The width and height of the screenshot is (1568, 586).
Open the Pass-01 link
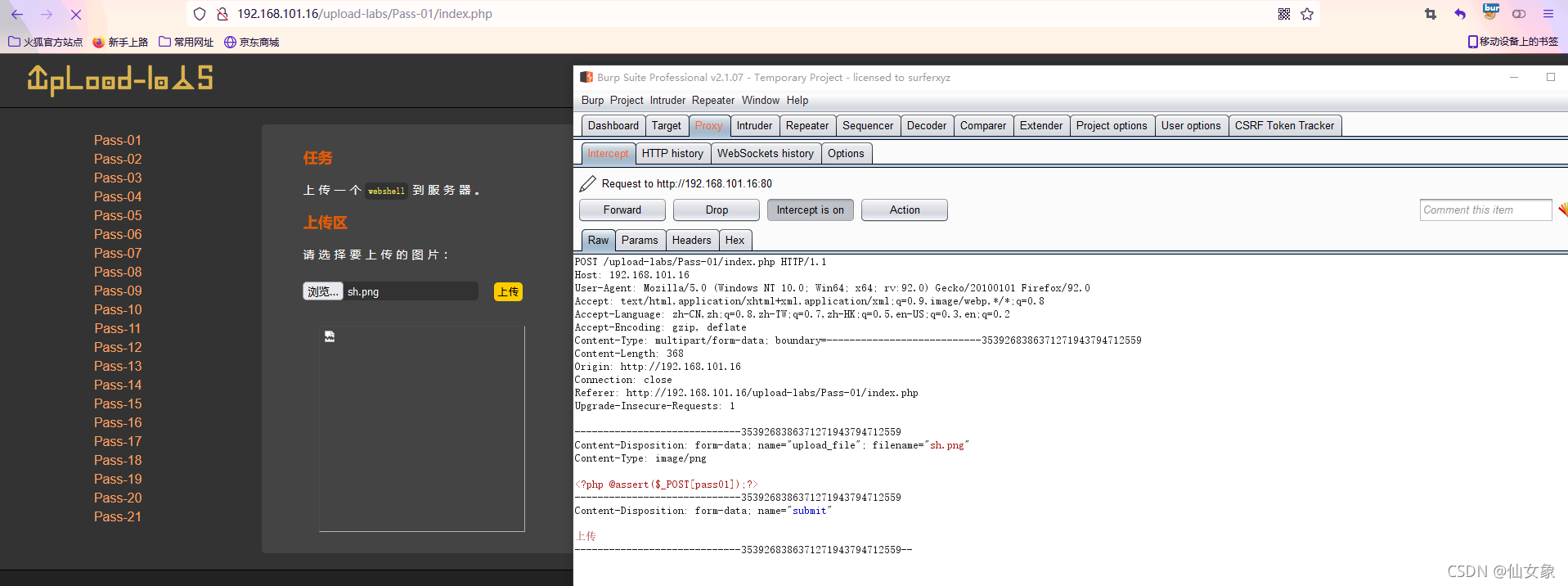click(x=118, y=140)
